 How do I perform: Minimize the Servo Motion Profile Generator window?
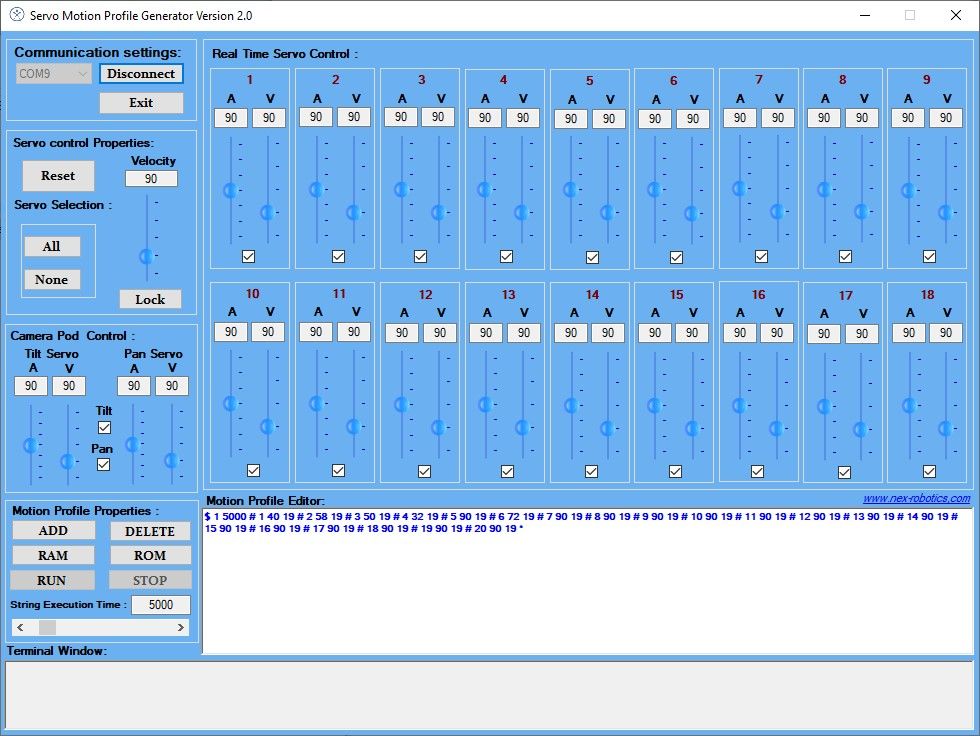click(865, 16)
